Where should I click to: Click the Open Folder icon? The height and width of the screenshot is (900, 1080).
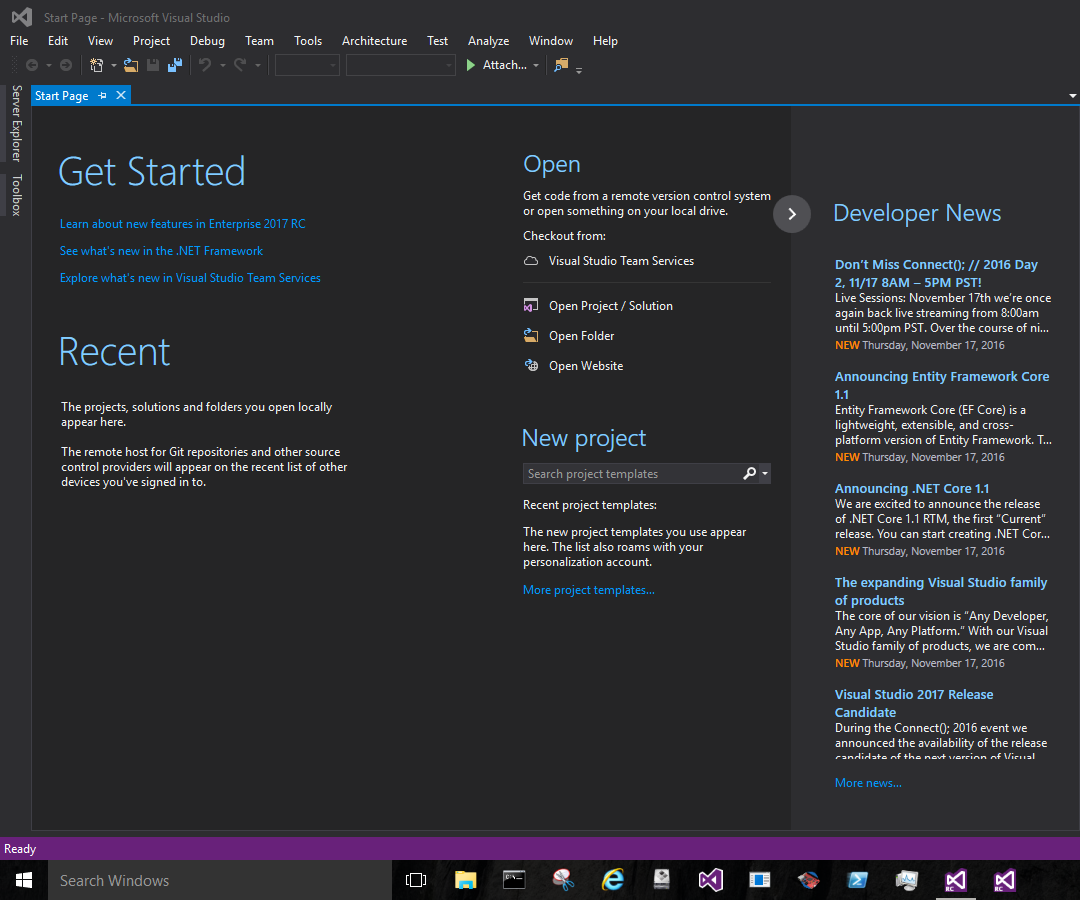point(530,335)
